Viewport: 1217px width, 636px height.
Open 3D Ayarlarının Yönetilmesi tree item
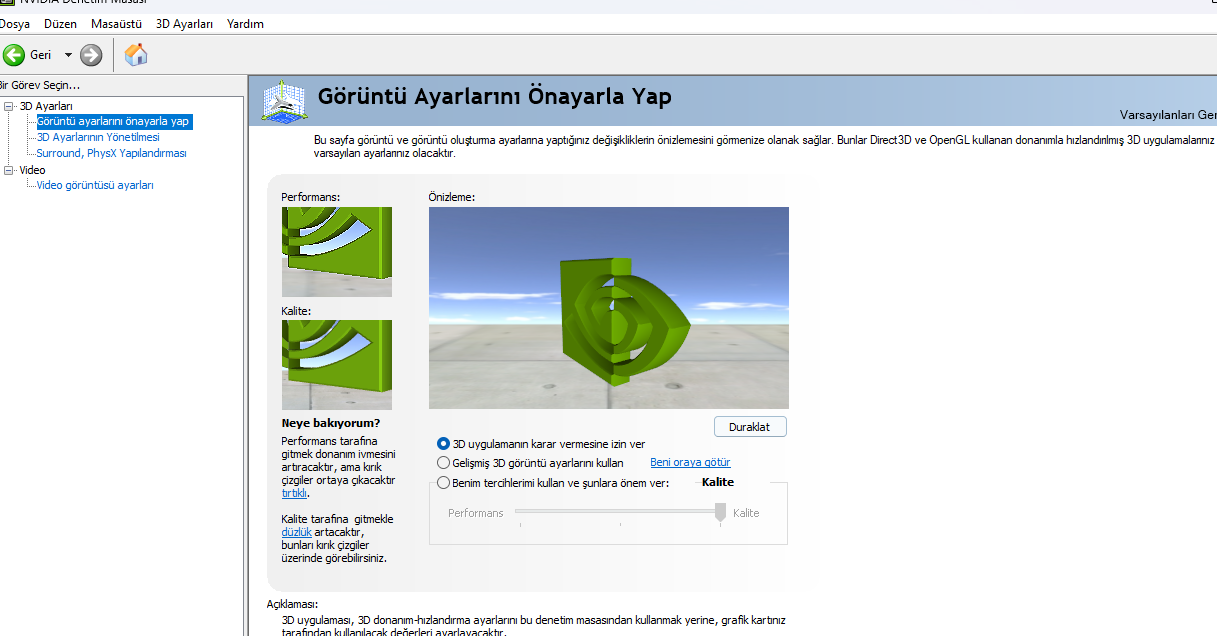coord(98,137)
